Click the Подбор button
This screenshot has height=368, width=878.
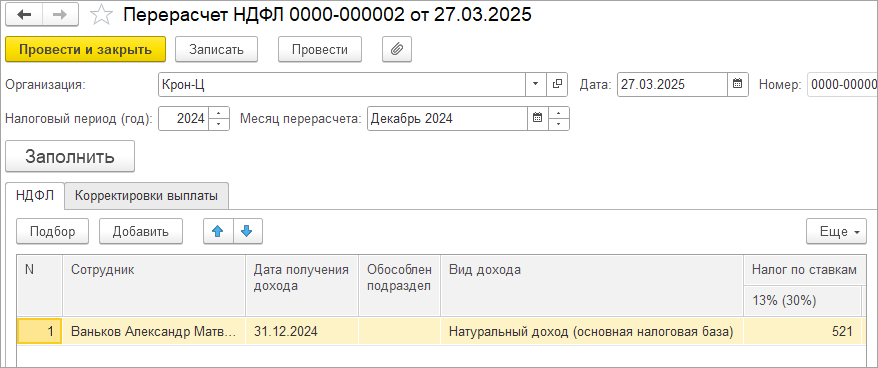[x=53, y=231]
